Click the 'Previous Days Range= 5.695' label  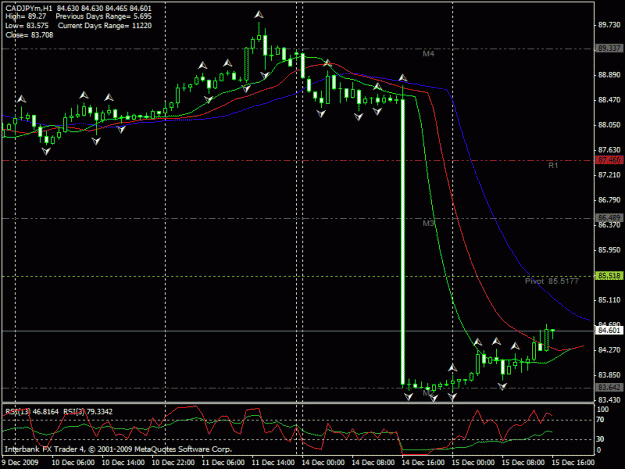click(x=104, y=17)
